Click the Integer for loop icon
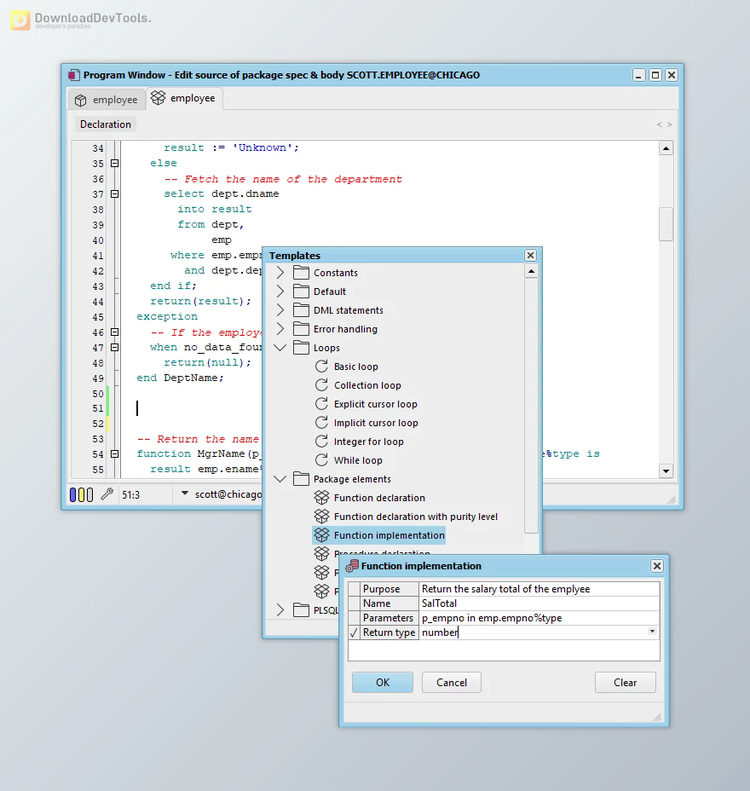The width and height of the screenshot is (750, 791). 321,441
